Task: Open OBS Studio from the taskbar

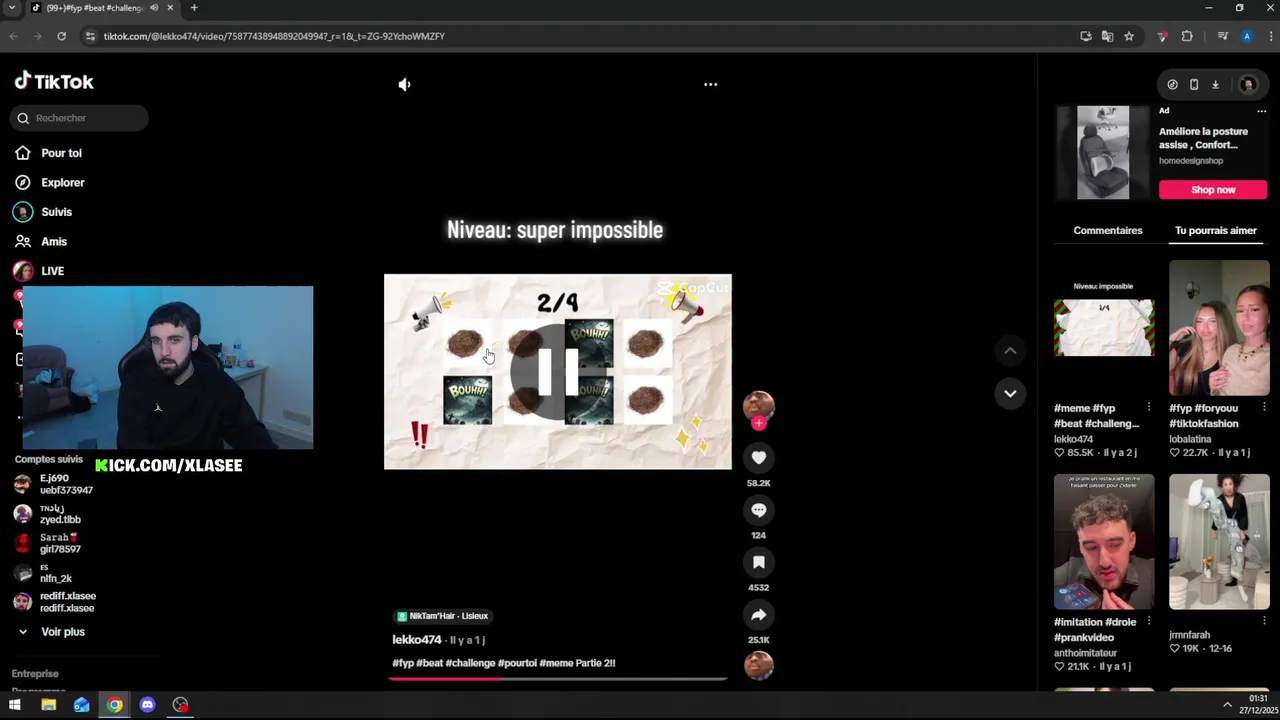Action: 180,705
